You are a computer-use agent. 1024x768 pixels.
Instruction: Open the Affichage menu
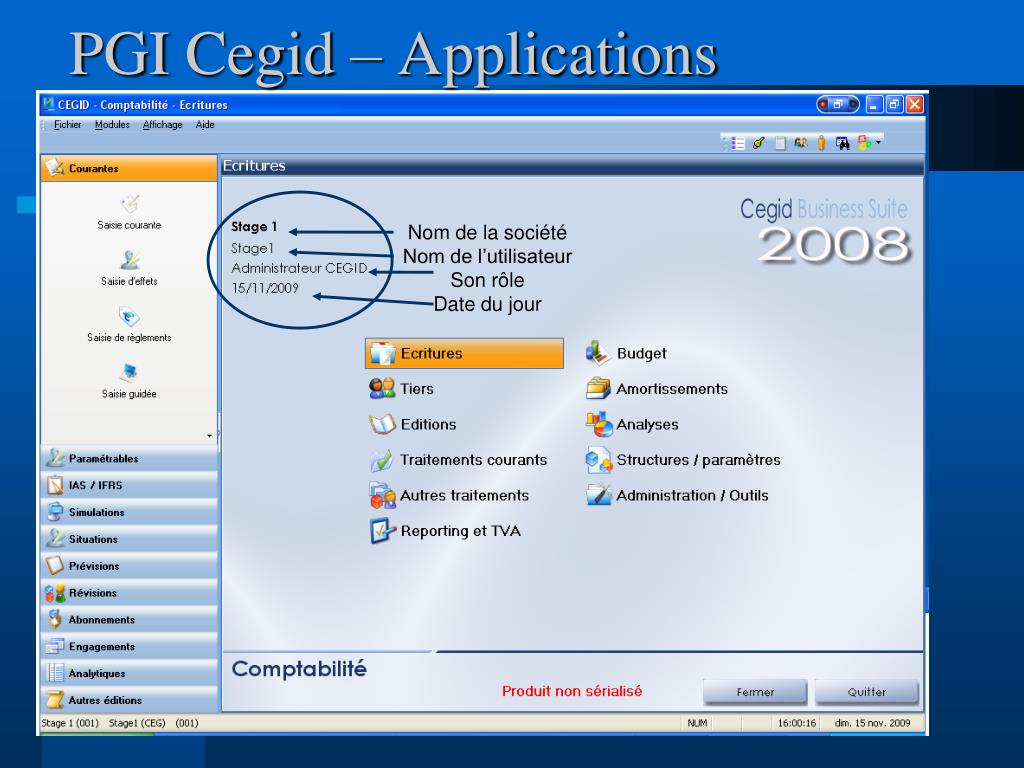pos(162,125)
